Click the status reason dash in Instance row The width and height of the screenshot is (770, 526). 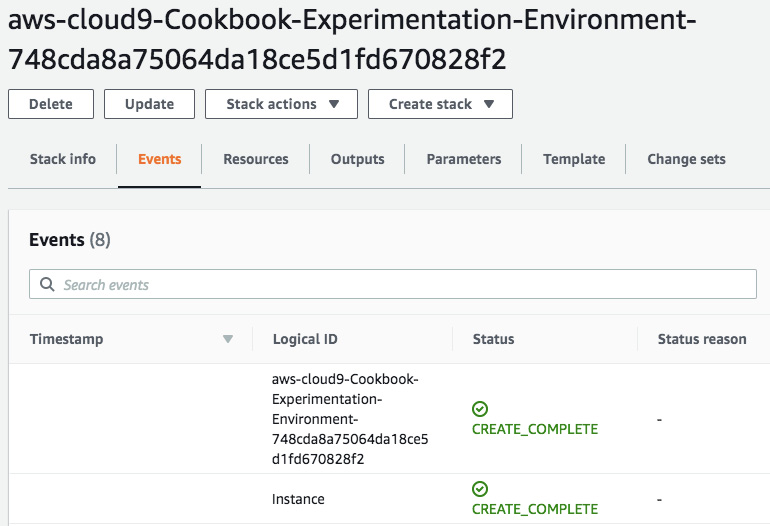(x=660, y=499)
